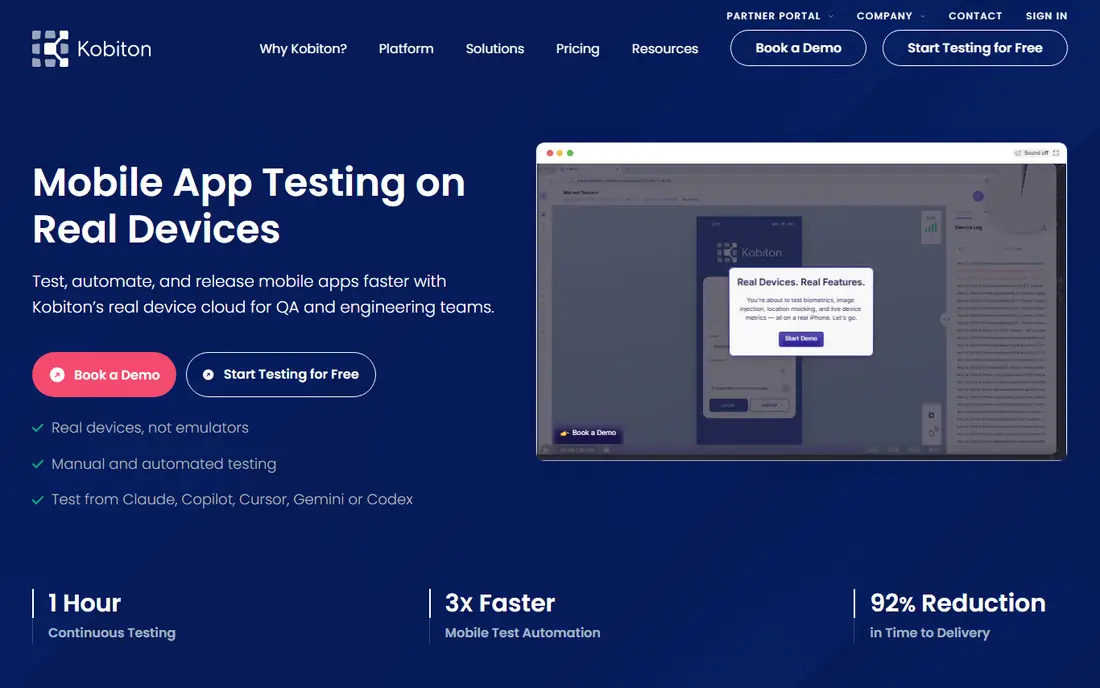Click the "92% Reduction" statistic heading
This screenshot has width=1100, height=688.
tap(958, 603)
